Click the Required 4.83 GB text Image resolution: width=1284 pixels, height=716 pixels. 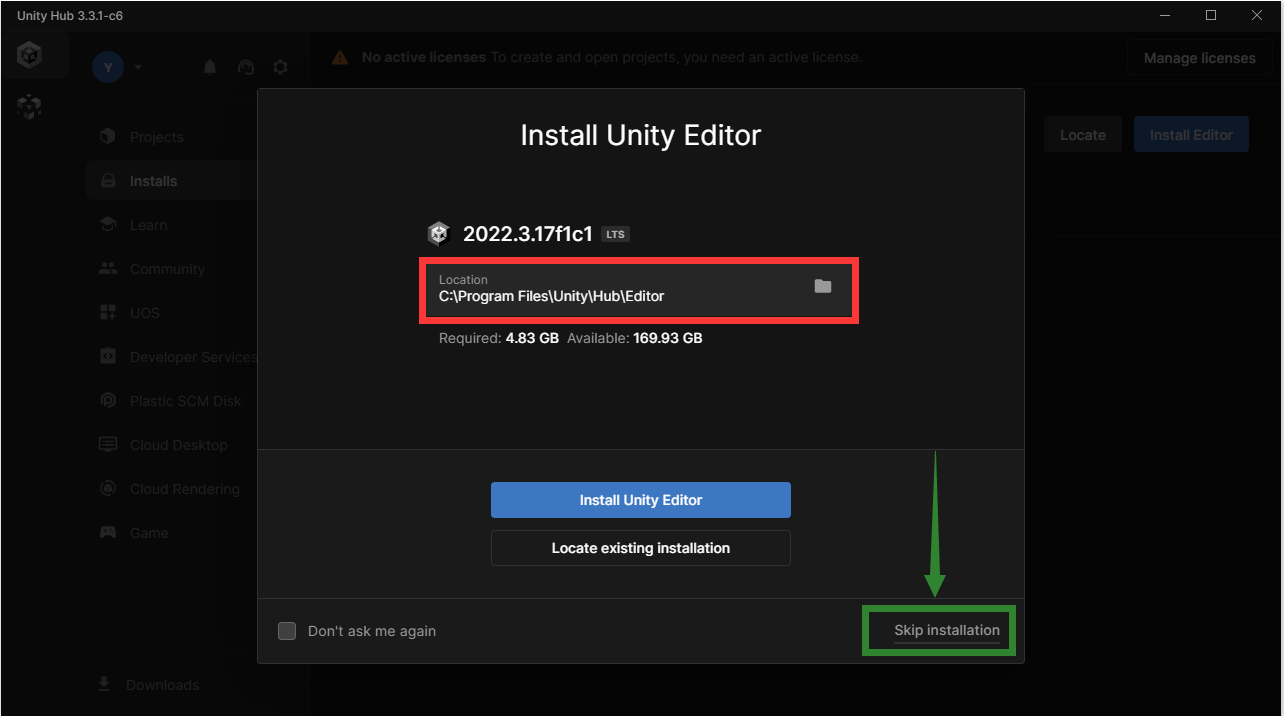click(499, 338)
